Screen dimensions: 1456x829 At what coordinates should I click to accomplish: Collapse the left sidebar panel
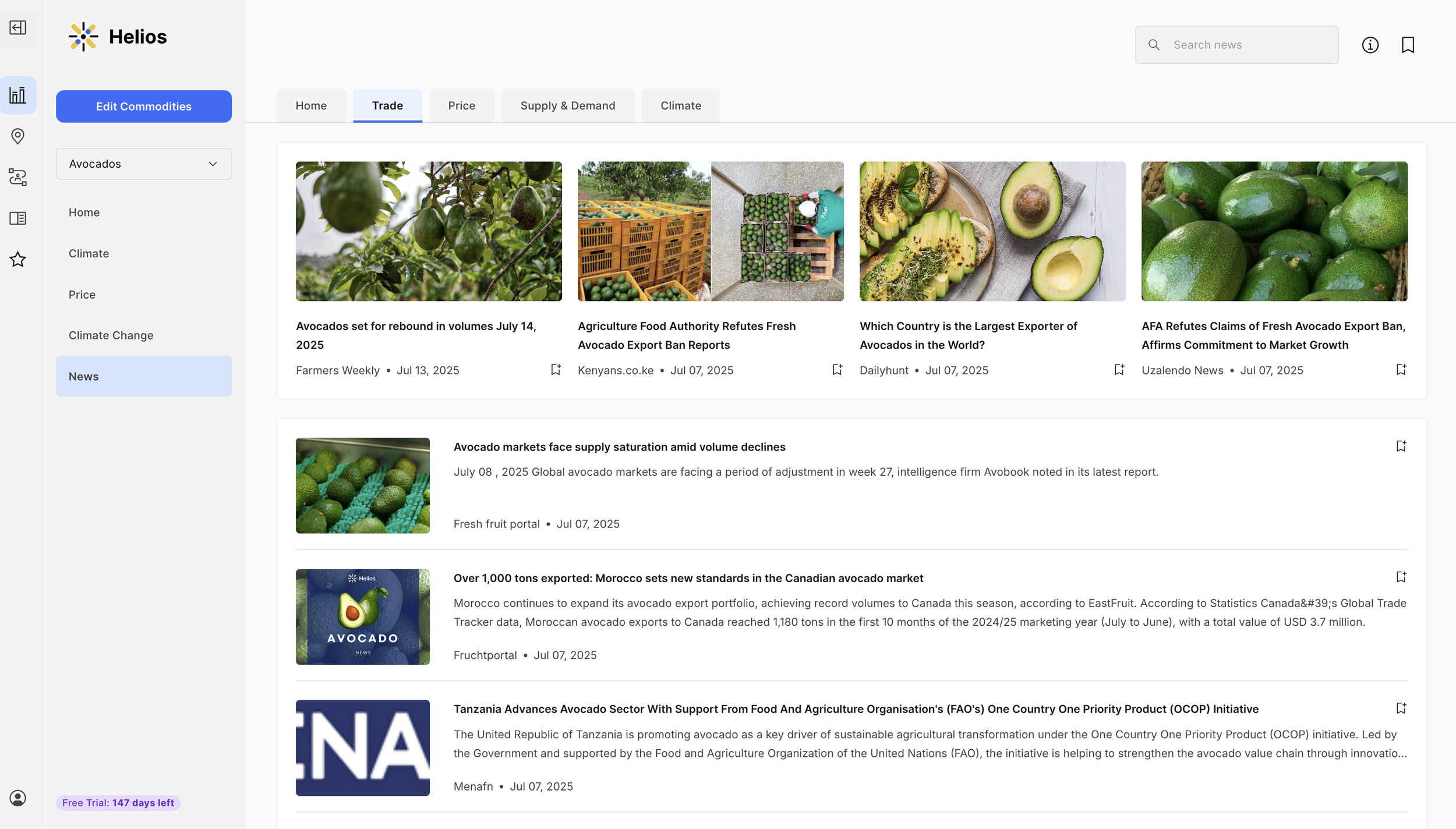(x=18, y=27)
